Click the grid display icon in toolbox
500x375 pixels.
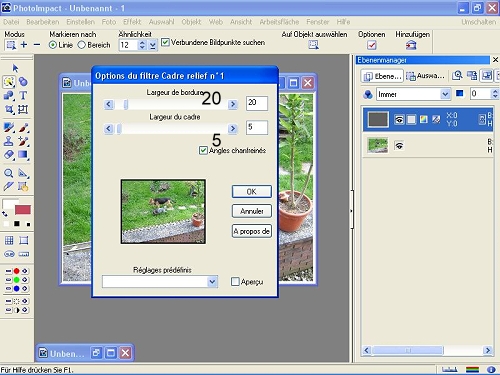[9, 240]
